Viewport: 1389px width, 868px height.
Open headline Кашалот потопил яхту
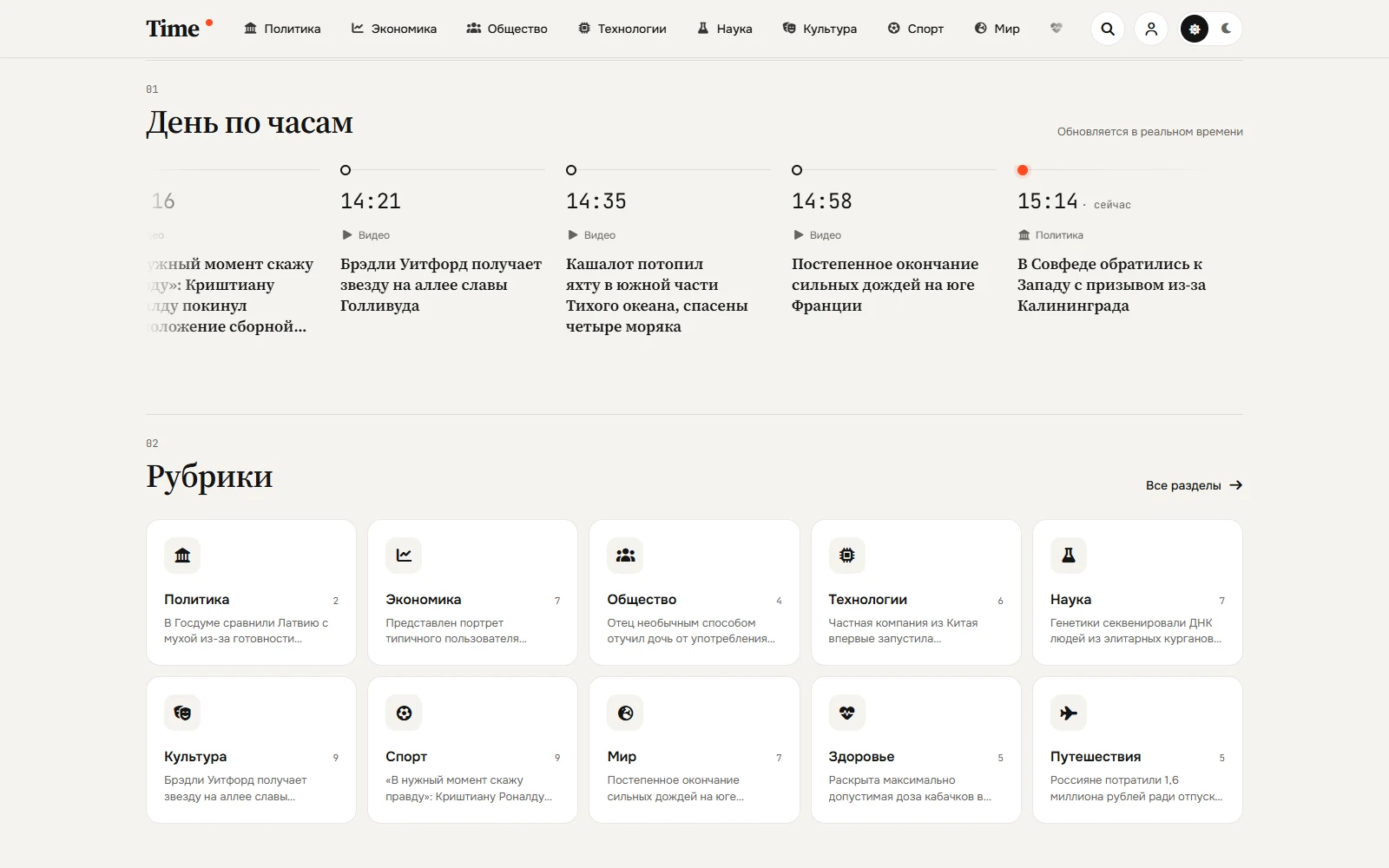tap(657, 295)
